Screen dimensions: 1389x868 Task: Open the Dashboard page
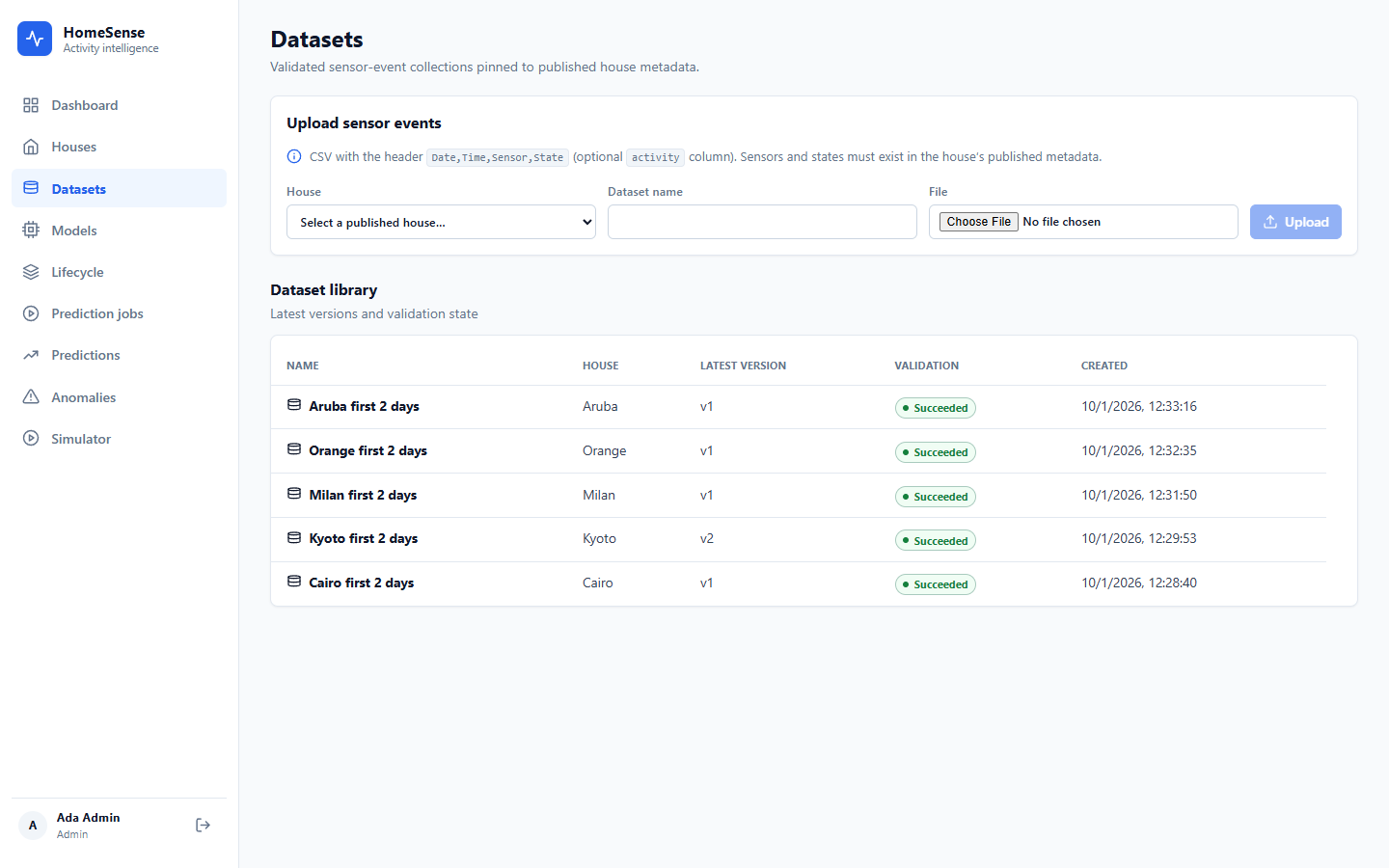[119, 105]
